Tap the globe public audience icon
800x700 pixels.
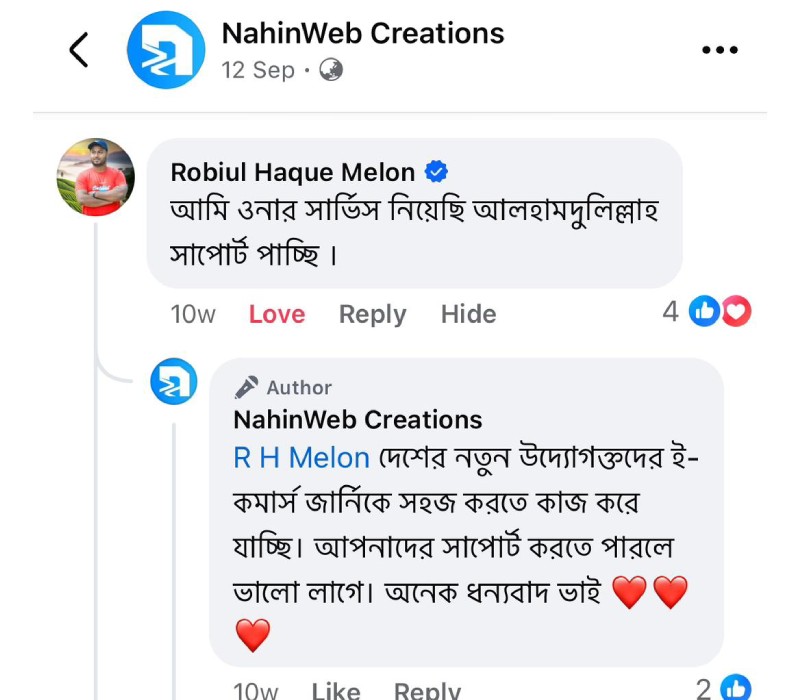pos(330,70)
